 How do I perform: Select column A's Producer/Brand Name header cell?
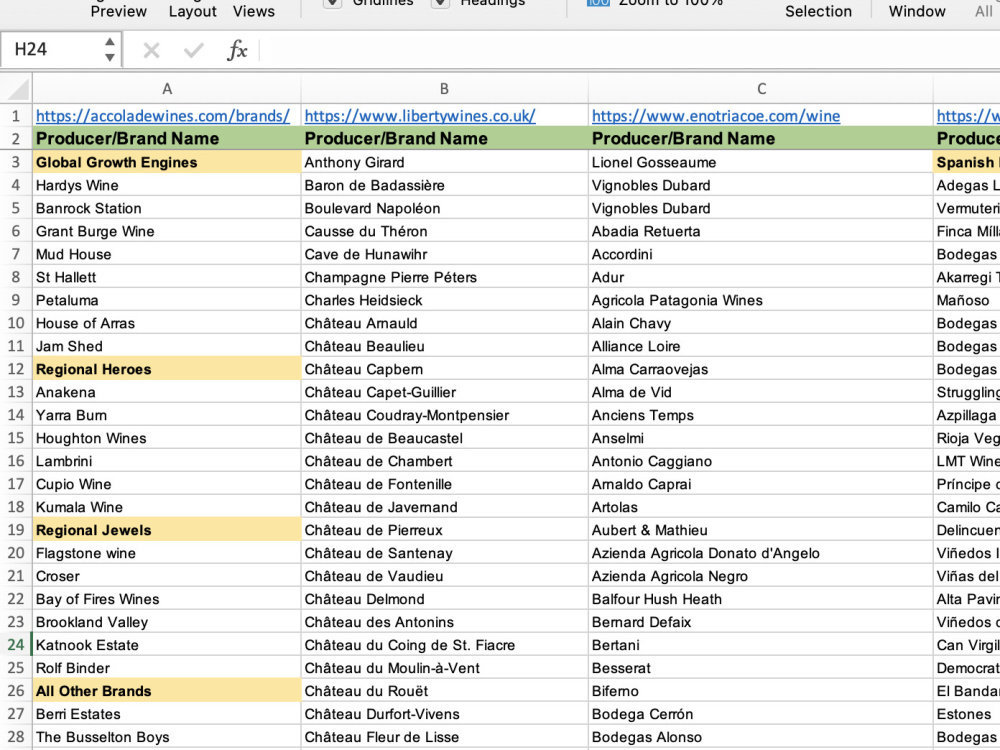tap(166, 138)
